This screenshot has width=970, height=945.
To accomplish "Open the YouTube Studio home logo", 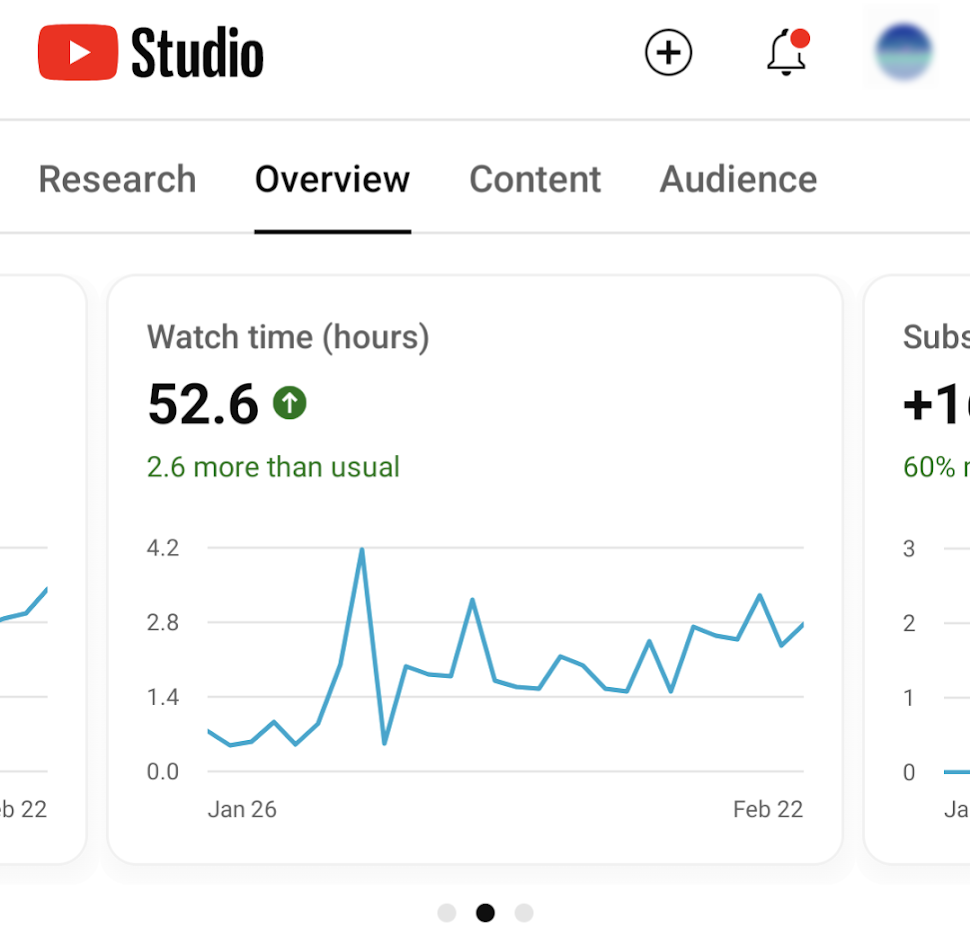I will pyautogui.click(x=148, y=54).
